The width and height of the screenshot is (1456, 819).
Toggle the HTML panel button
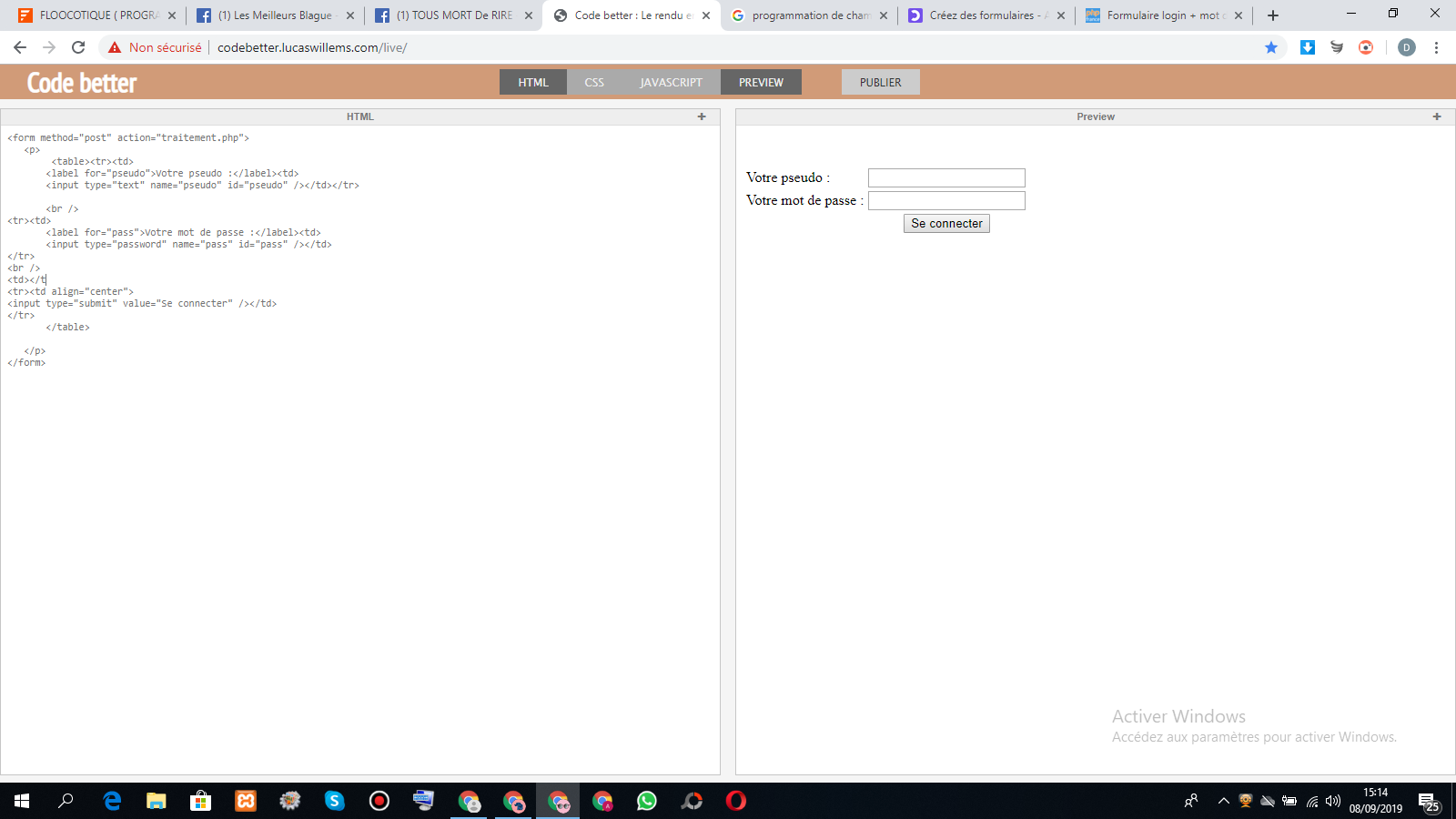pyautogui.click(x=532, y=82)
